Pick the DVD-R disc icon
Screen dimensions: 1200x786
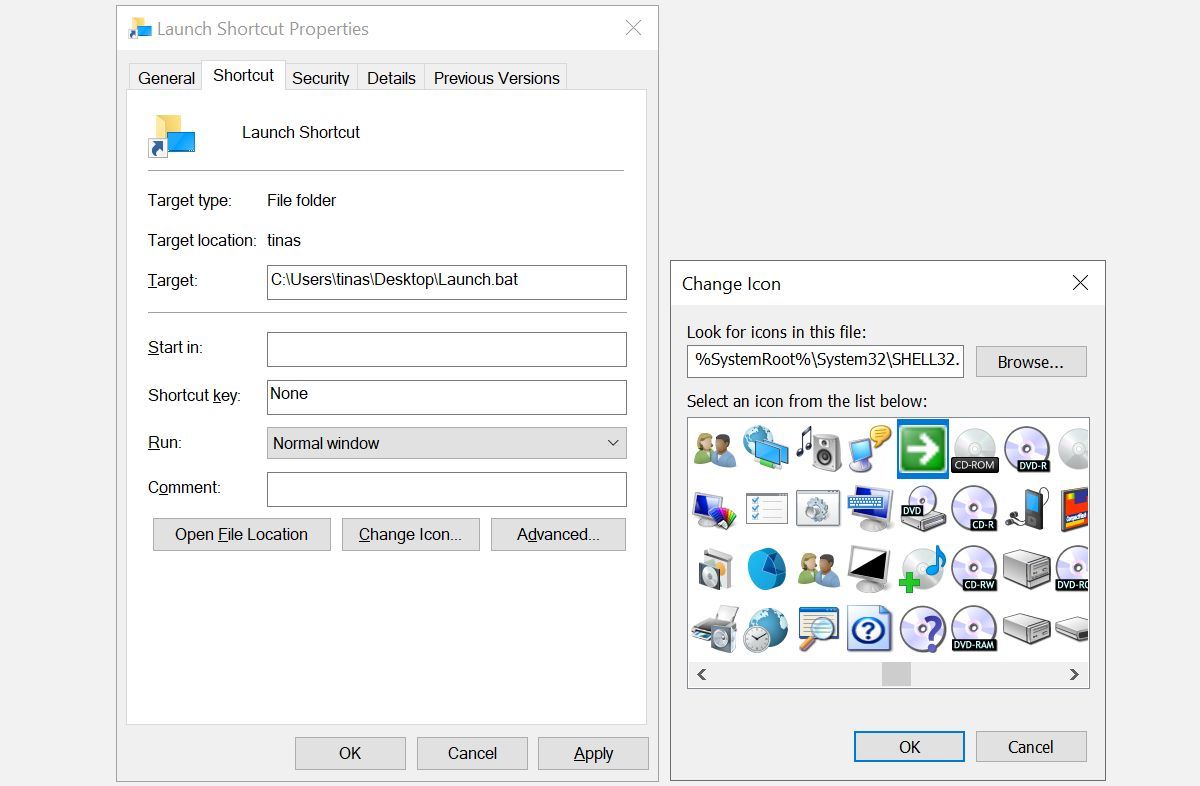click(x=1026, y=448)
